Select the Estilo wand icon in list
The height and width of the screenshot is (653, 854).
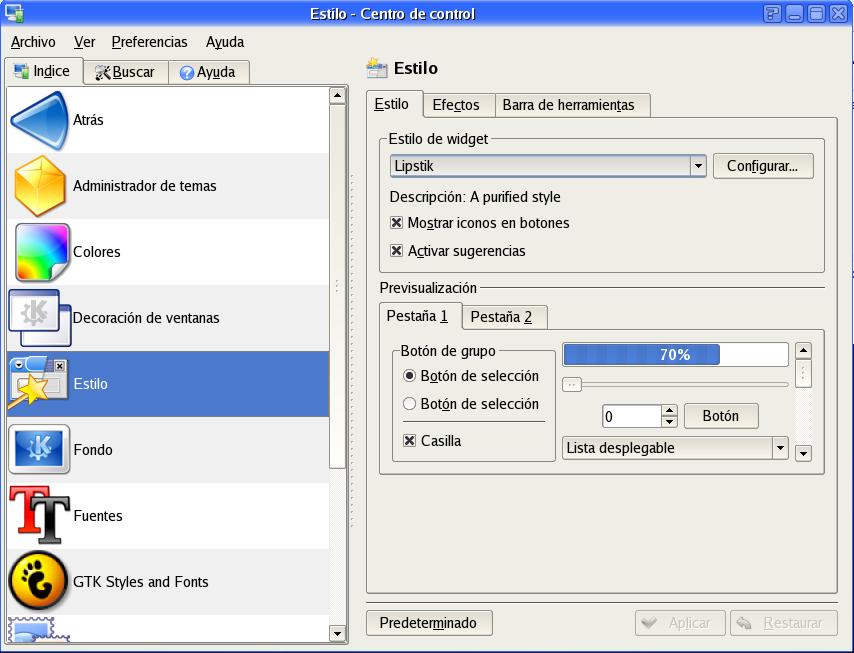[38, 383]
